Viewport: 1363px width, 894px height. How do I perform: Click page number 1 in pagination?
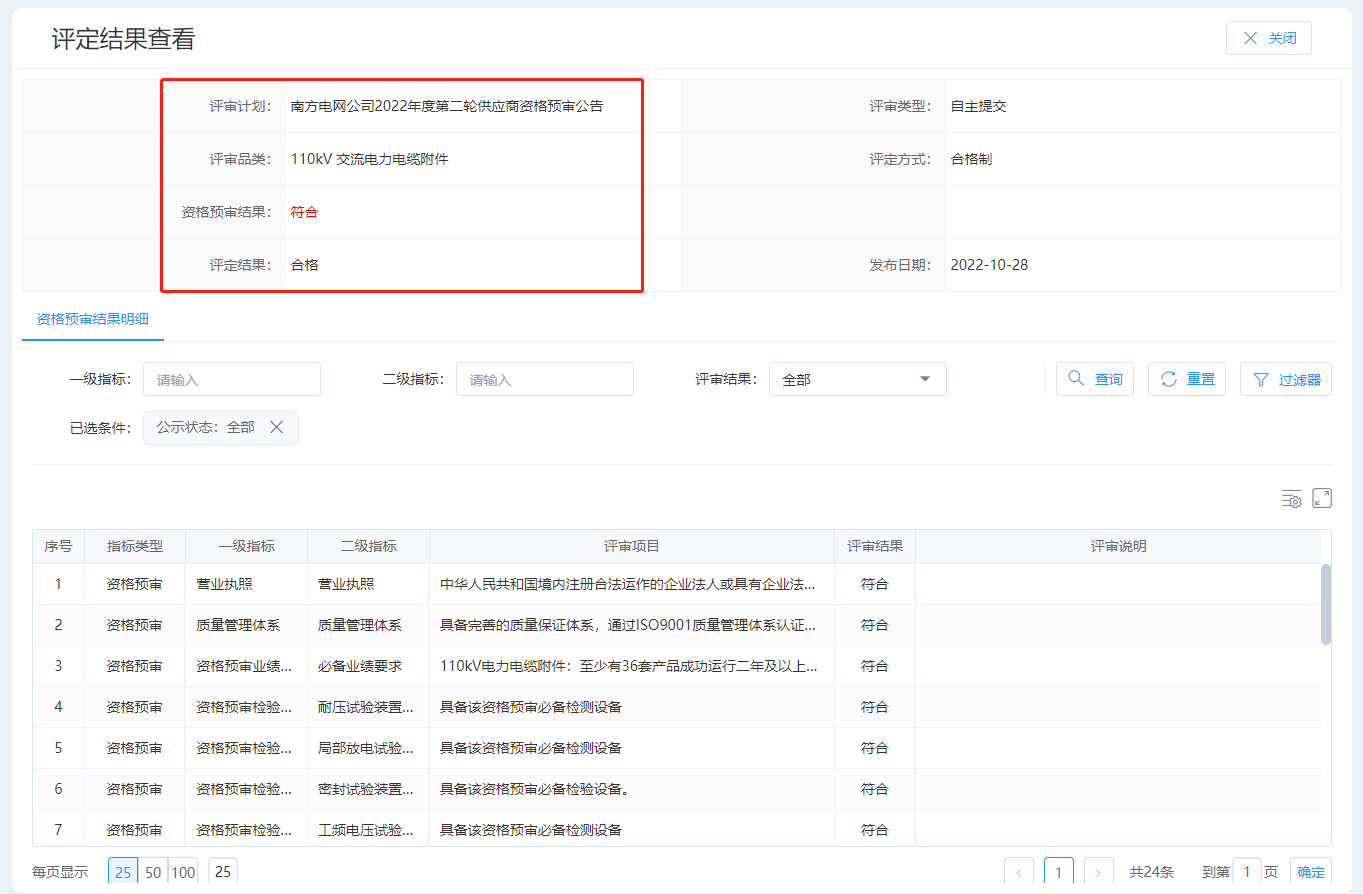click(1058, 872)
